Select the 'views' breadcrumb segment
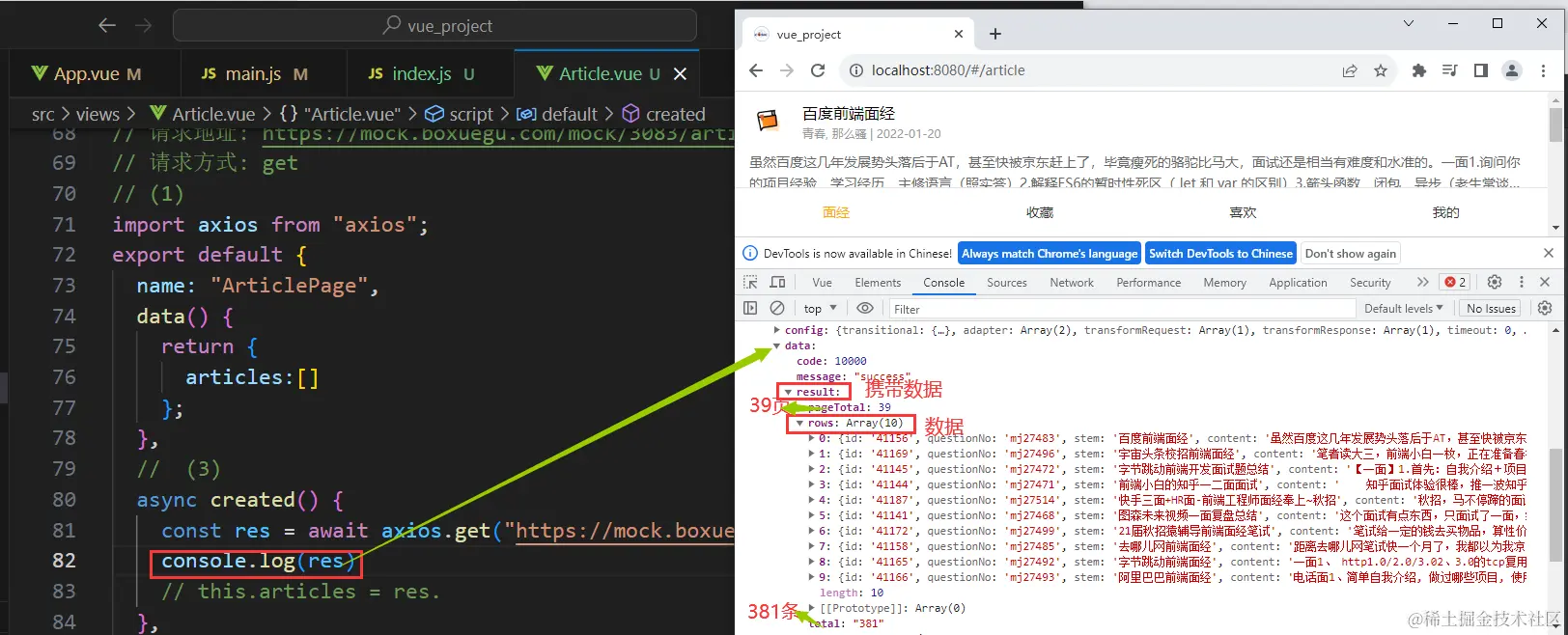The height and width of the screenshot is (635, 1568). pyautogui.click(x=98, y=114)
